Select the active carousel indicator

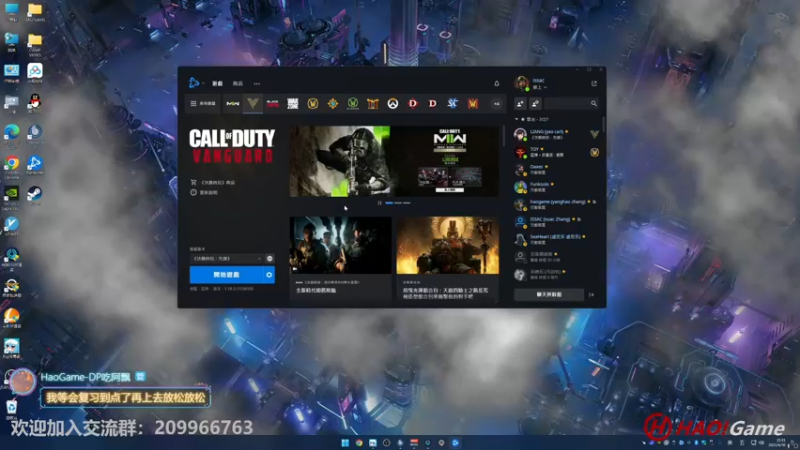click(389, 203)
